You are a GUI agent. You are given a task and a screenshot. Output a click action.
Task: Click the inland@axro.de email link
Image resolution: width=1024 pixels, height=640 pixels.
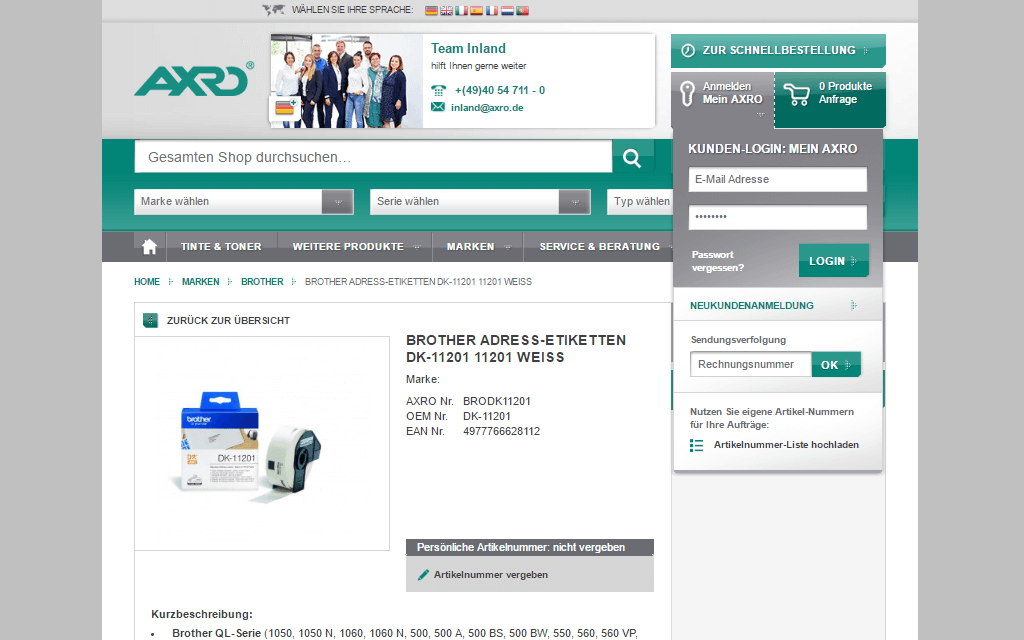(x=487, y=108)
